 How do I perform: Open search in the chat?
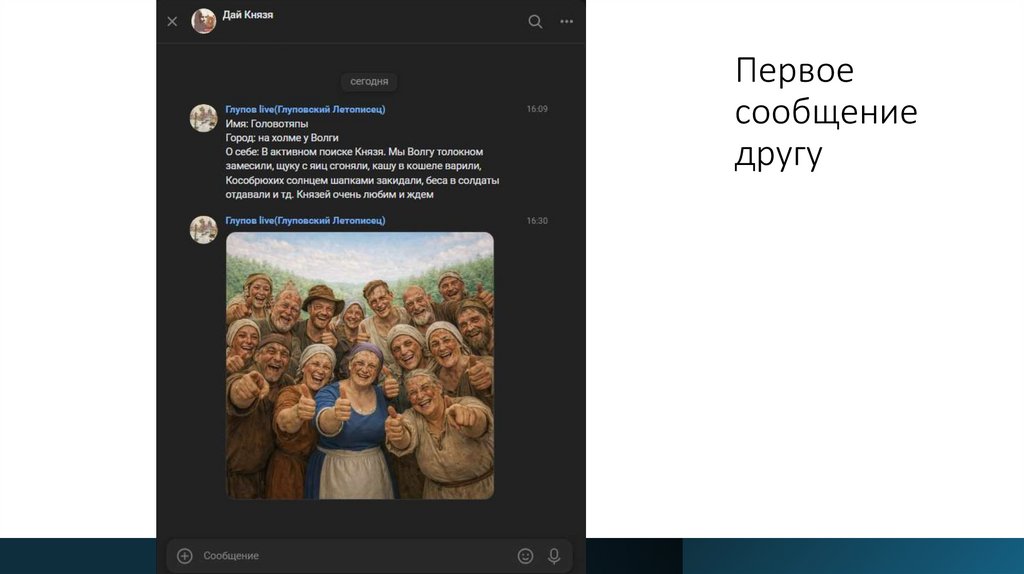535,22
